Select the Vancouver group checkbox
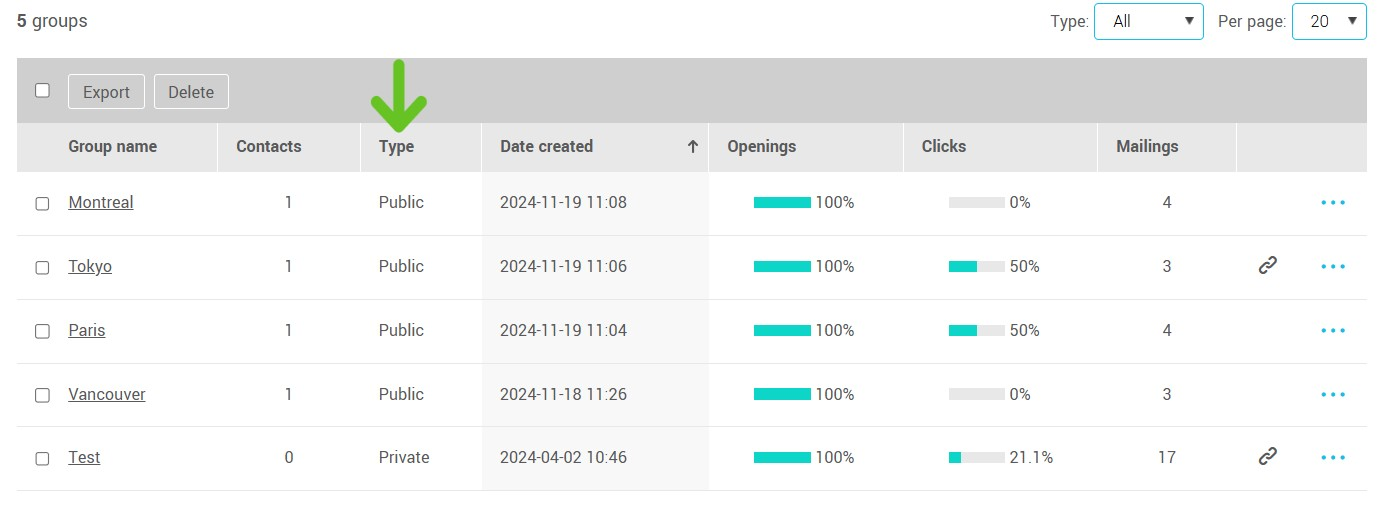 (x=42, y=395)
